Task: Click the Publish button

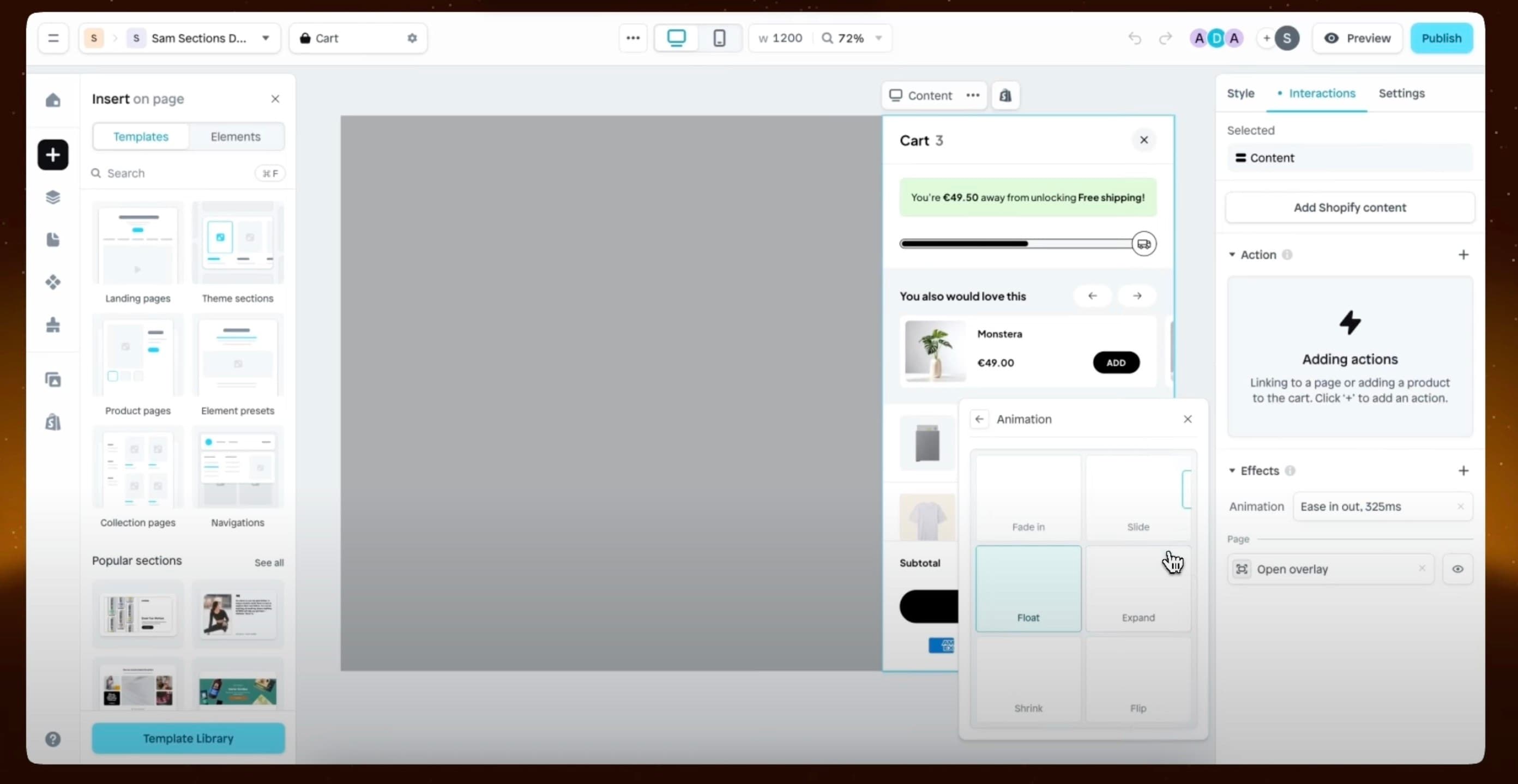Action: 1442,38
